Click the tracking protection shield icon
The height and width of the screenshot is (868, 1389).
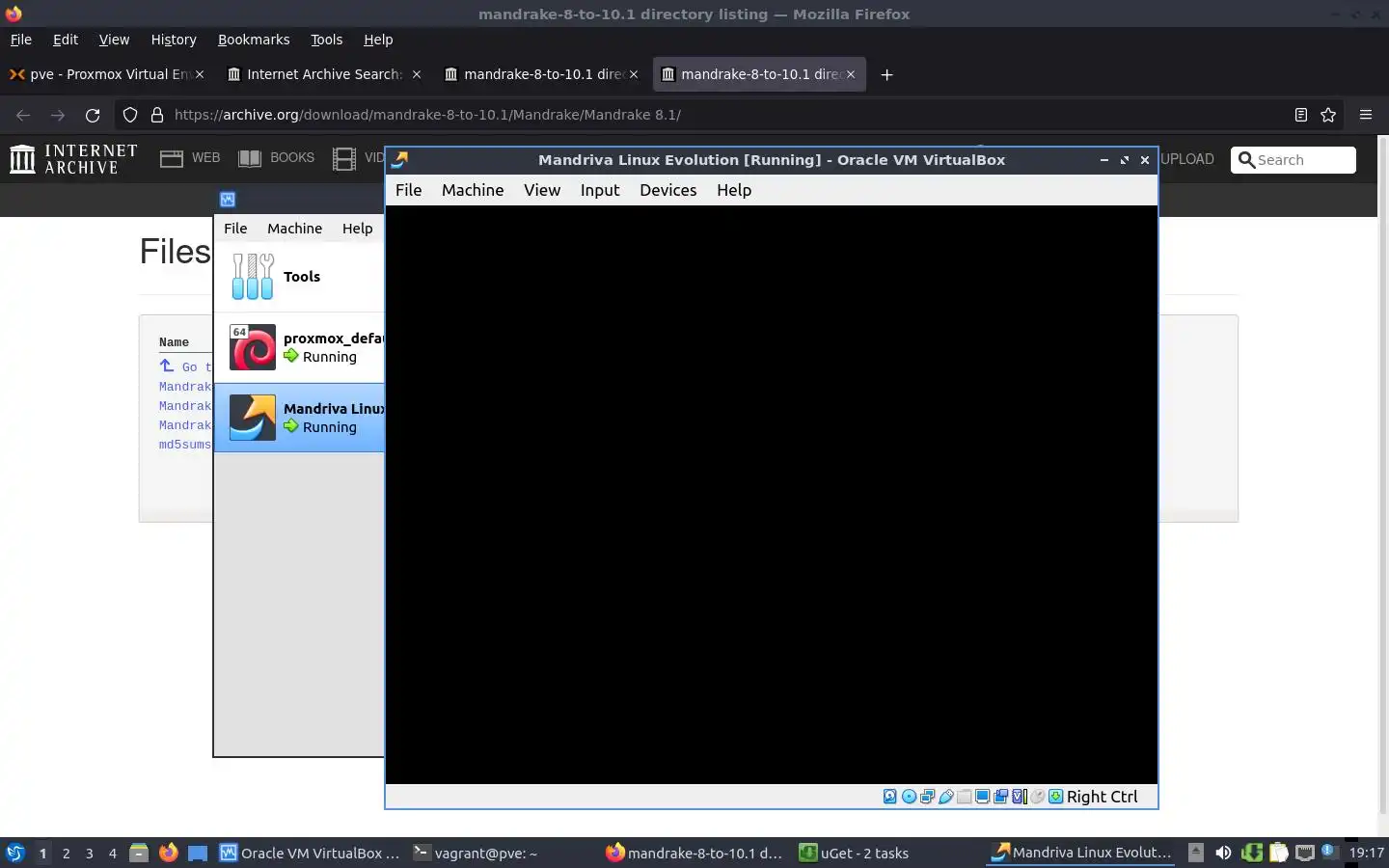pos(130,115)
